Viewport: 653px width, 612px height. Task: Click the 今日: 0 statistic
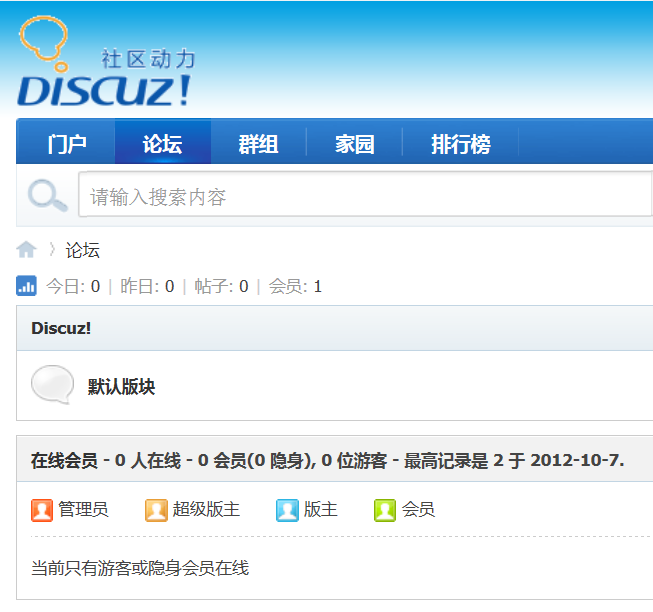pos(73,286)
